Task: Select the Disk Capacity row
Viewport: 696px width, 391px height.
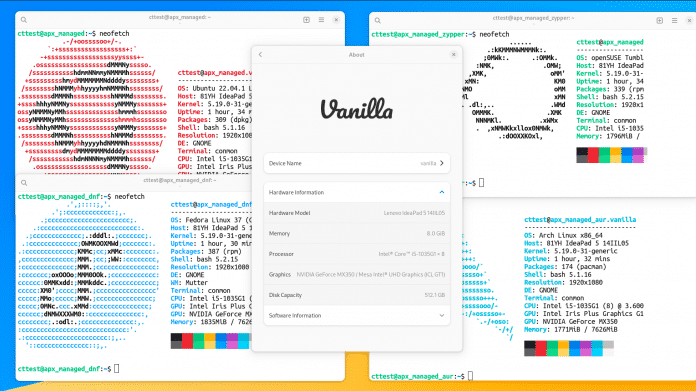Action: point(356,295)
